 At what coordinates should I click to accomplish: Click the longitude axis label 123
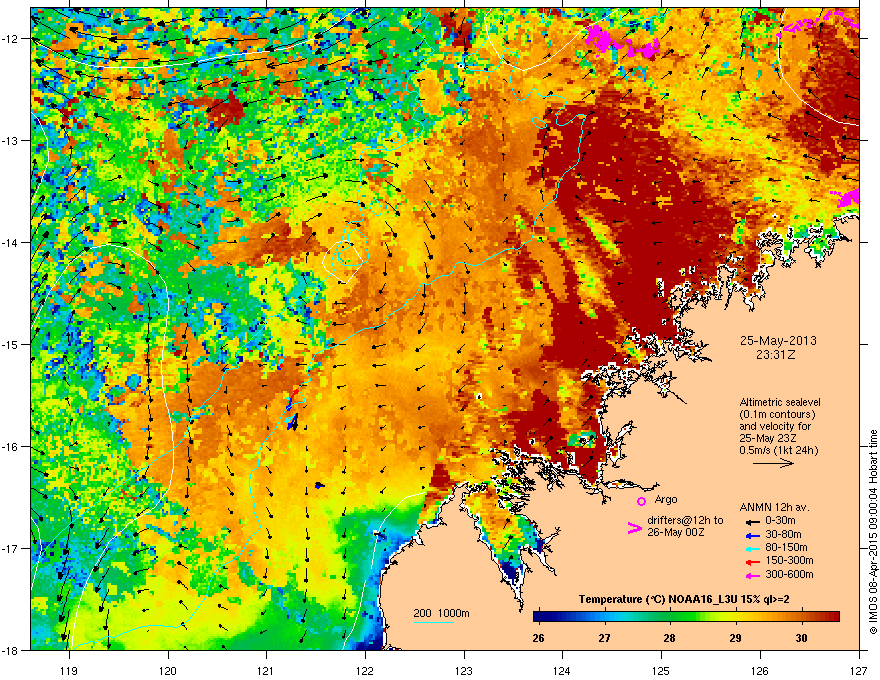coord(464,670)
